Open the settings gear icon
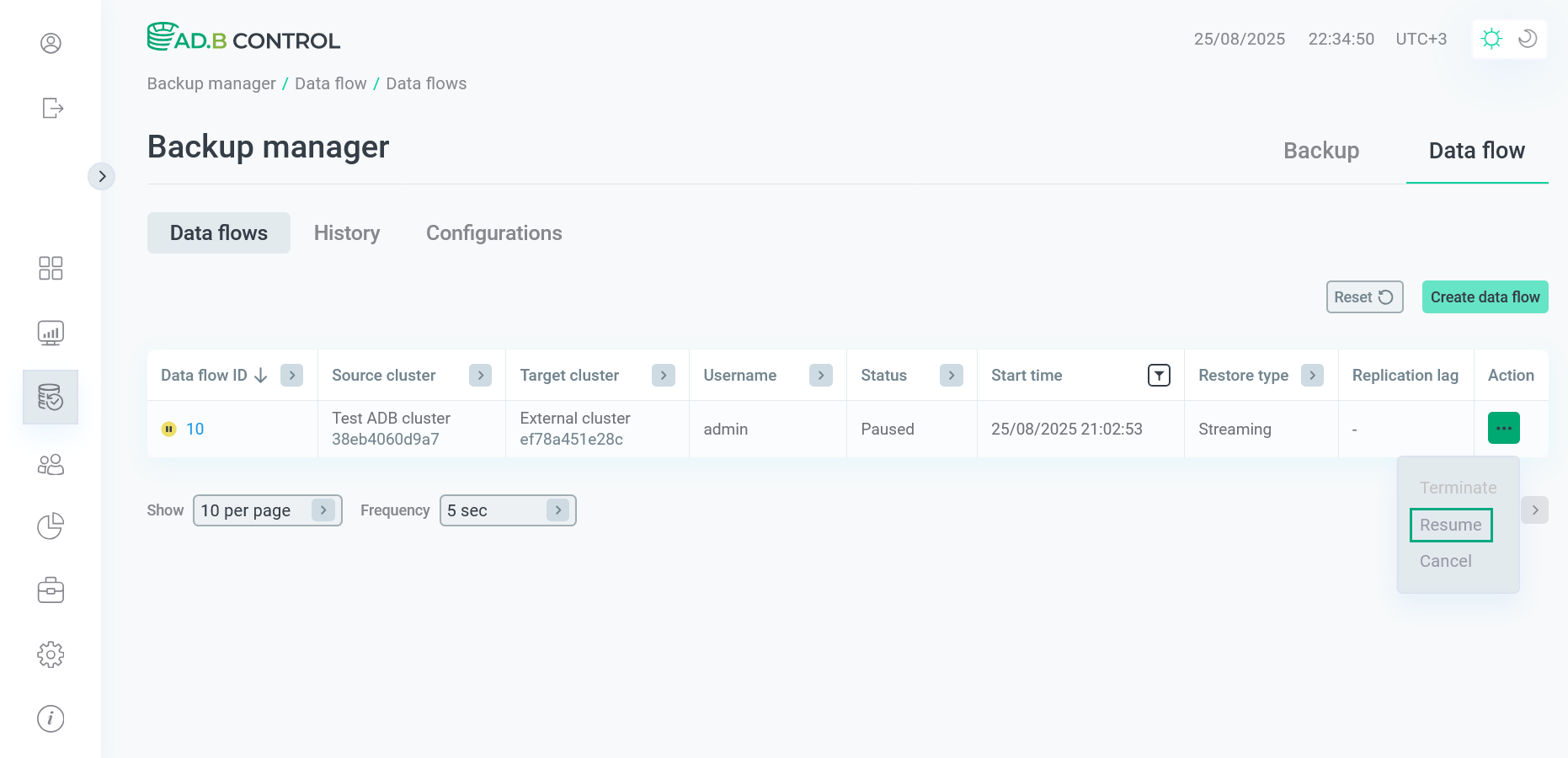Screen dimensions: 1568x758 (x=51, y=654)
